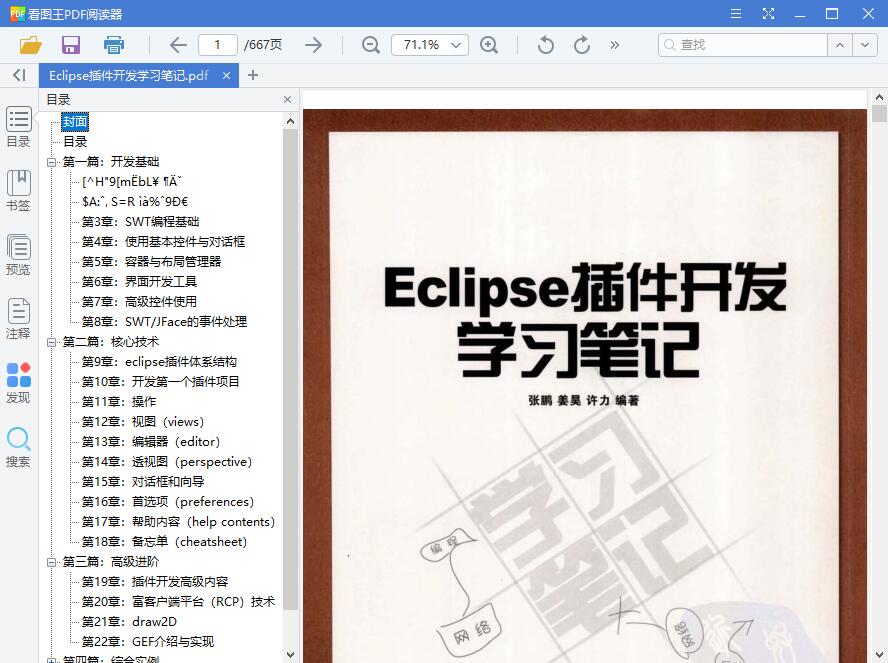888x663 pixels.
Task: Open 第17章：帮助内容 (help contents)
Action: pos(178,522)
